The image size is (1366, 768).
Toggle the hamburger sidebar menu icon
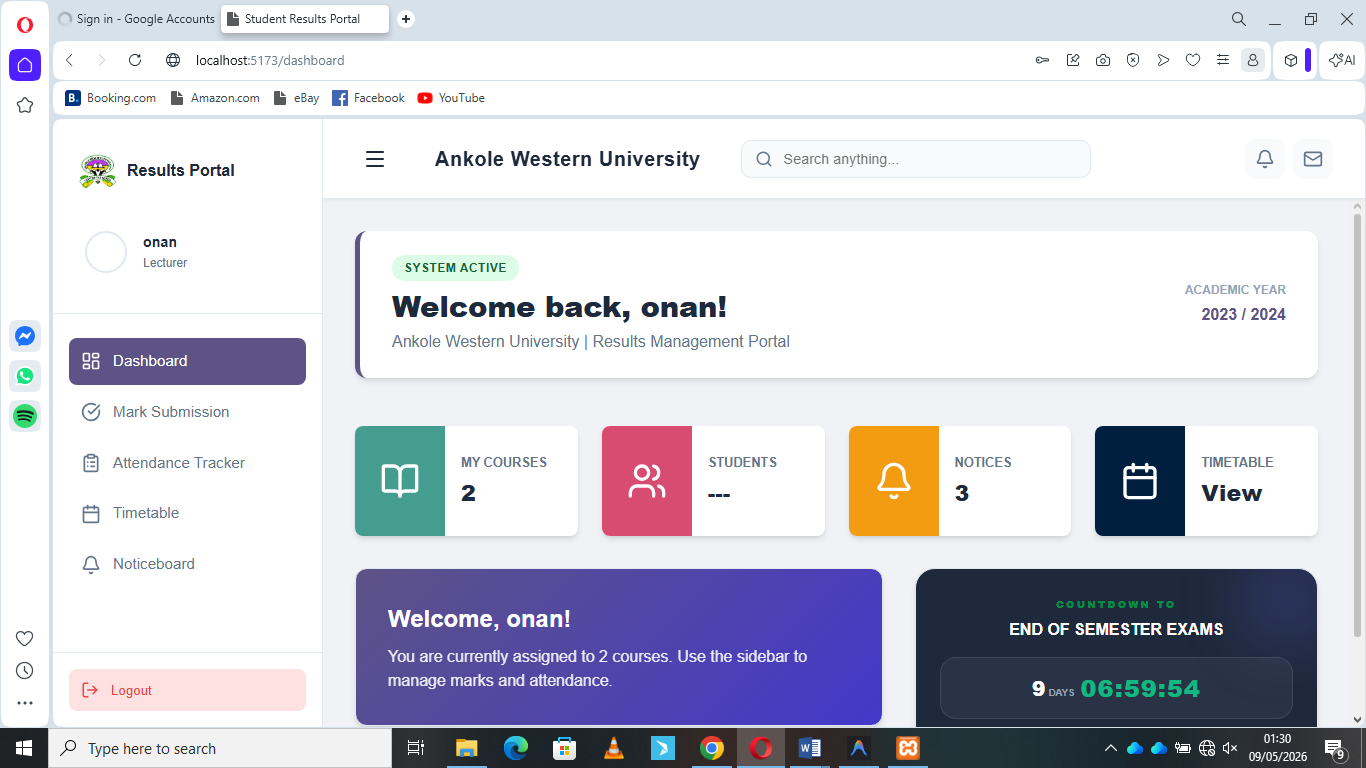[375, 159]
